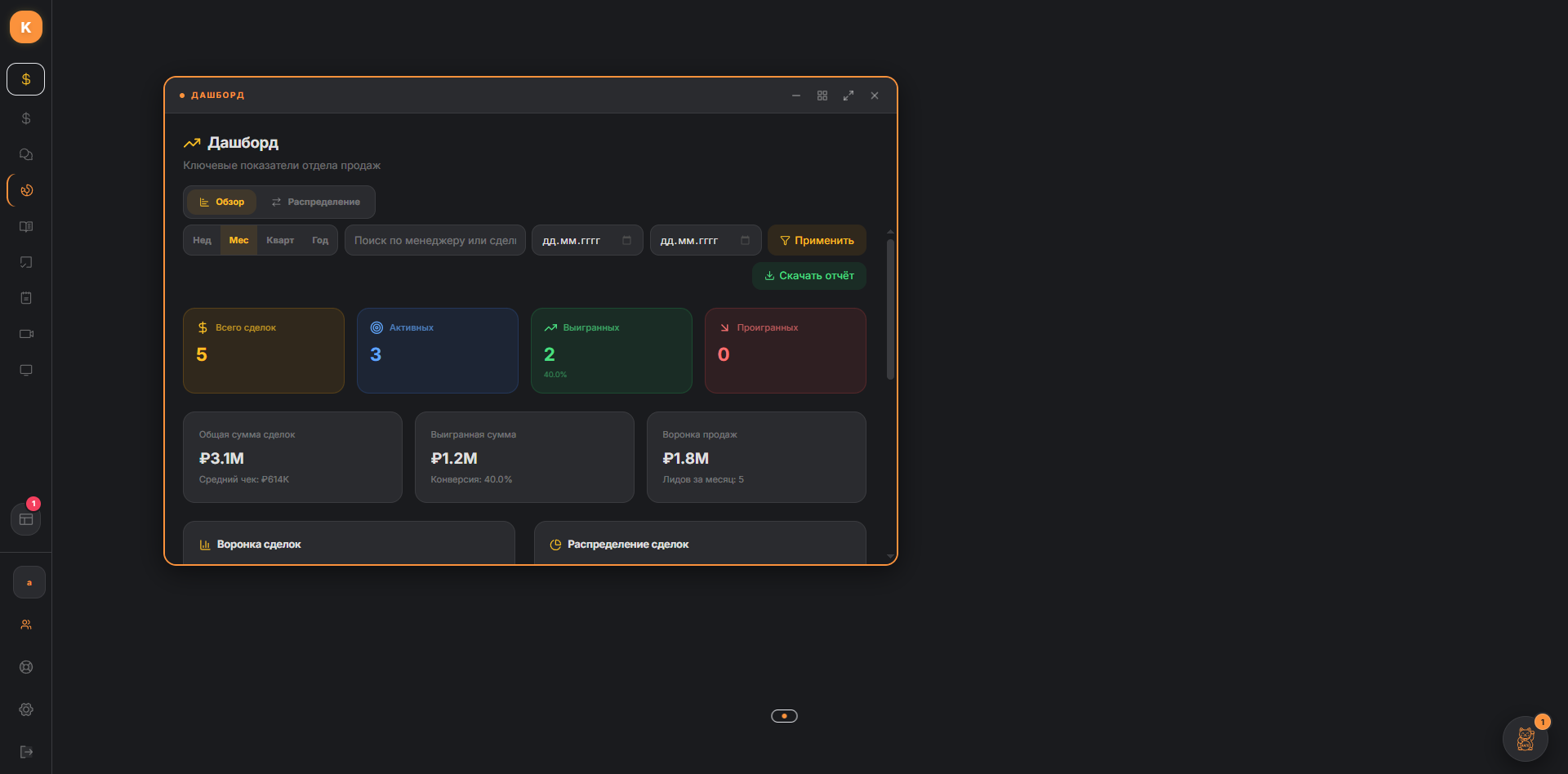
Task: Click the Активных deals card
Action: [438, 350]
